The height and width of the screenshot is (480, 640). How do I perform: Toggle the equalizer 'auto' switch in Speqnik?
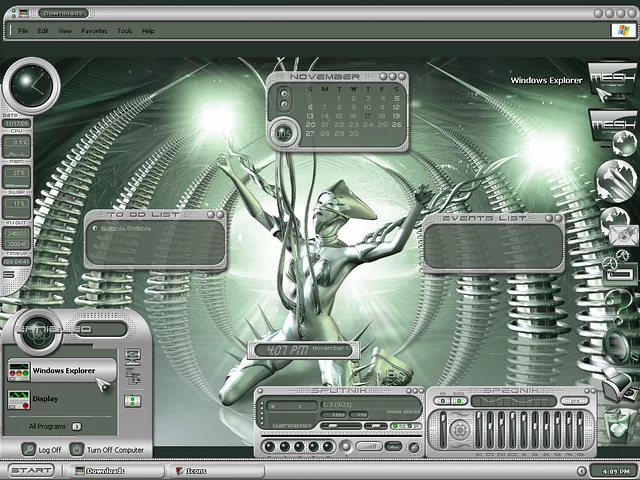click(x=460, y=401)
